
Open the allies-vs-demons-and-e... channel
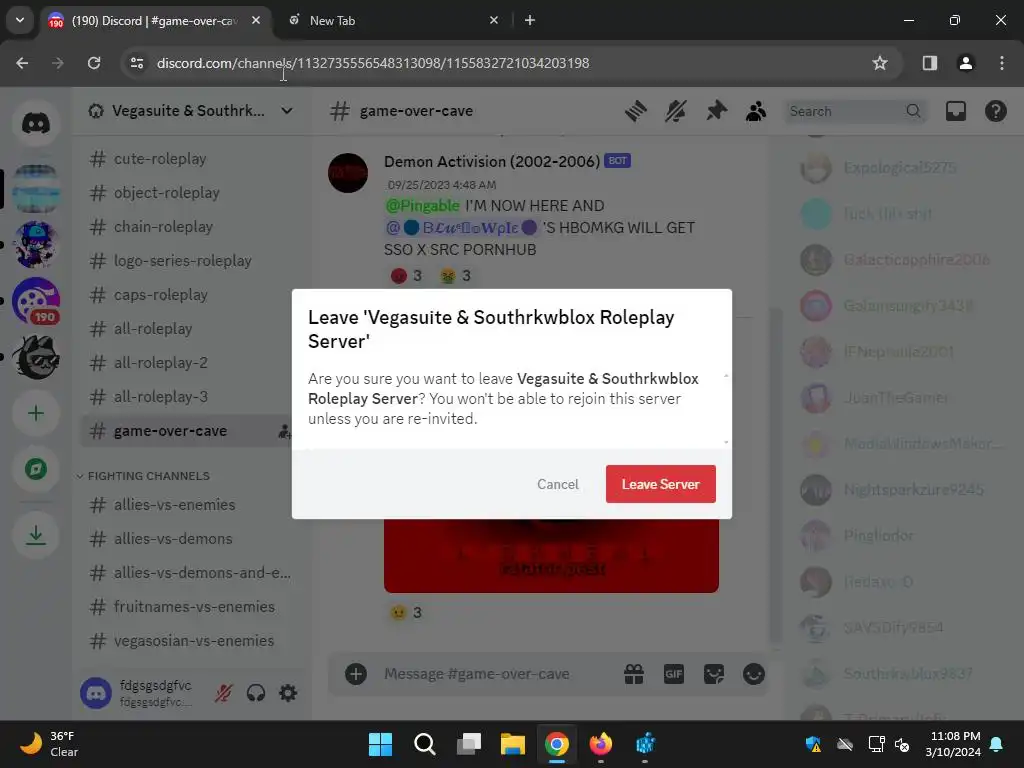coord(202,573)
